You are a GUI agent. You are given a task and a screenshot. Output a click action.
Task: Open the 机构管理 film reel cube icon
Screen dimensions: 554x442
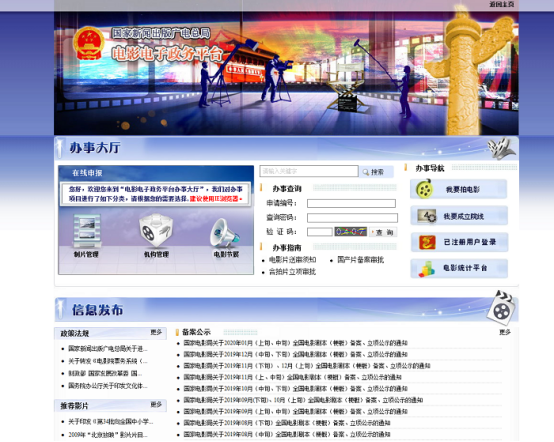pos(156,230)
